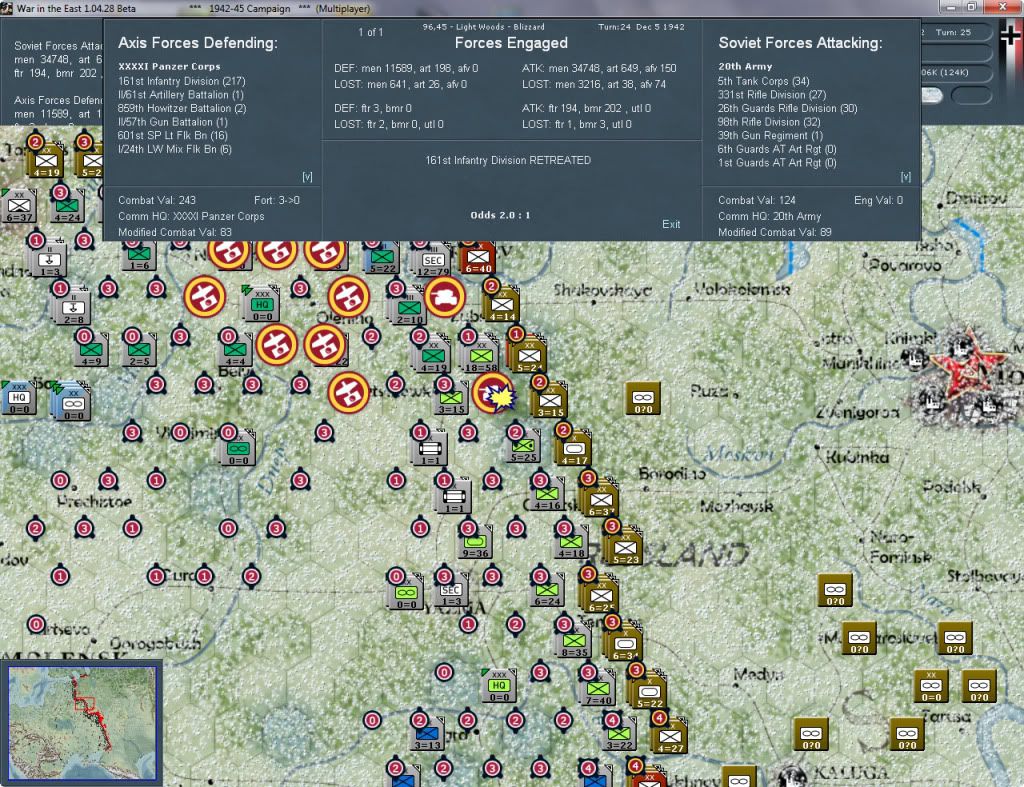
Task: Select the 9=36 panzer counter
Action: (475, 544)
